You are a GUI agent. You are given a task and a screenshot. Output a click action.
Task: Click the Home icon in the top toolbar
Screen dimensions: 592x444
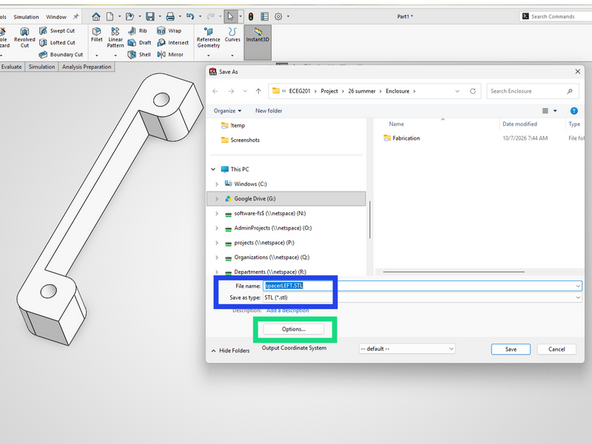pos(96,17)
